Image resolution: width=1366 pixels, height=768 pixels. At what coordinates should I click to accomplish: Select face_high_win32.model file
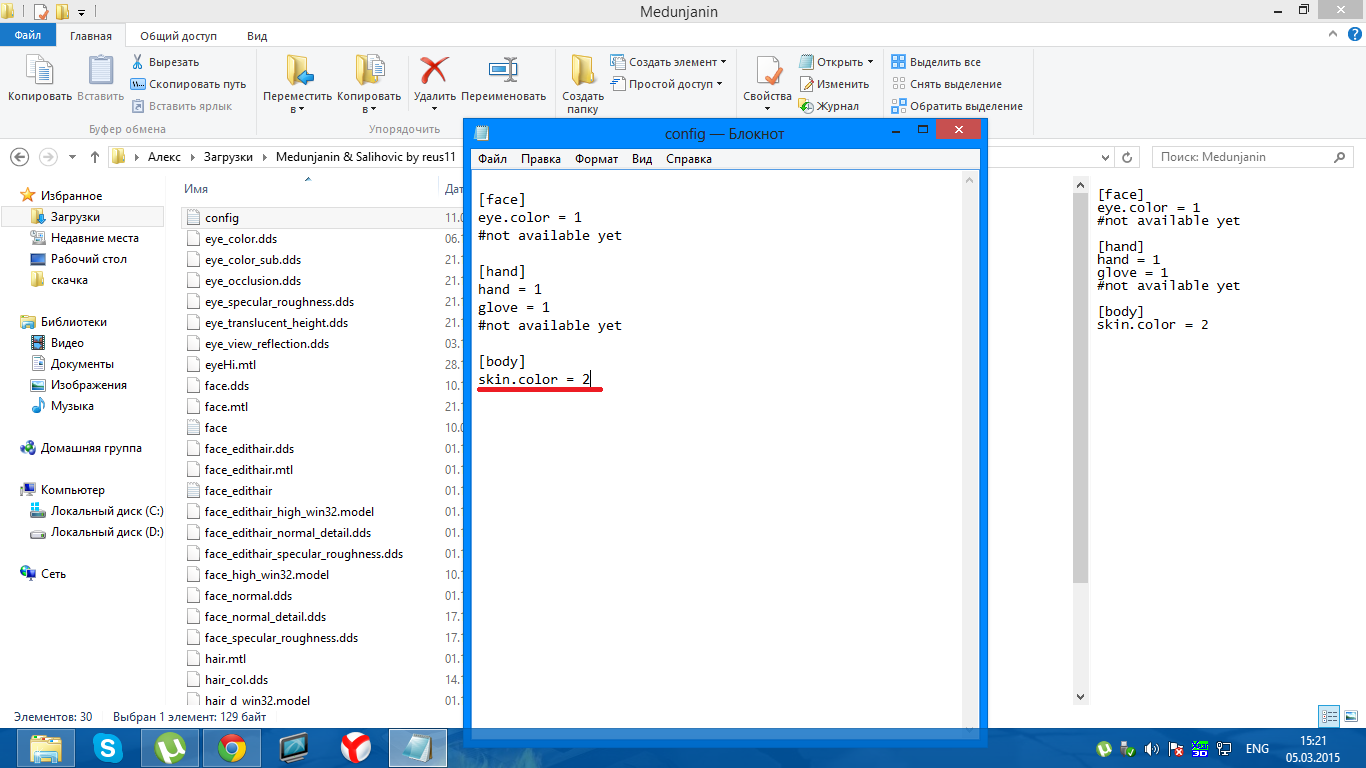coord(267,575)
